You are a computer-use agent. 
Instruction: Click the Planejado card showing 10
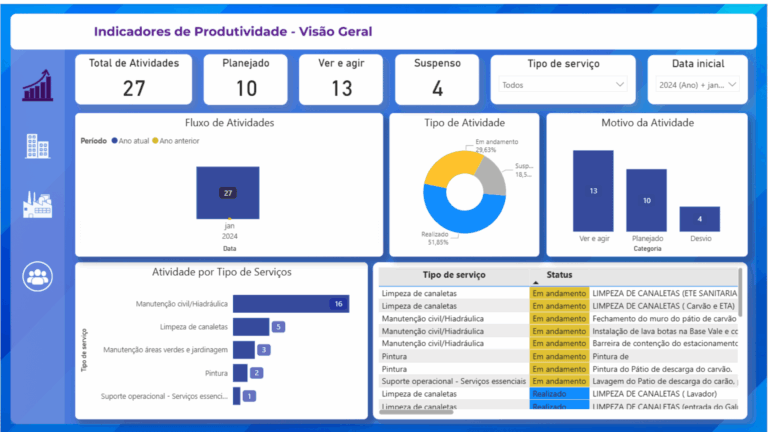click(x=245, y=79)
